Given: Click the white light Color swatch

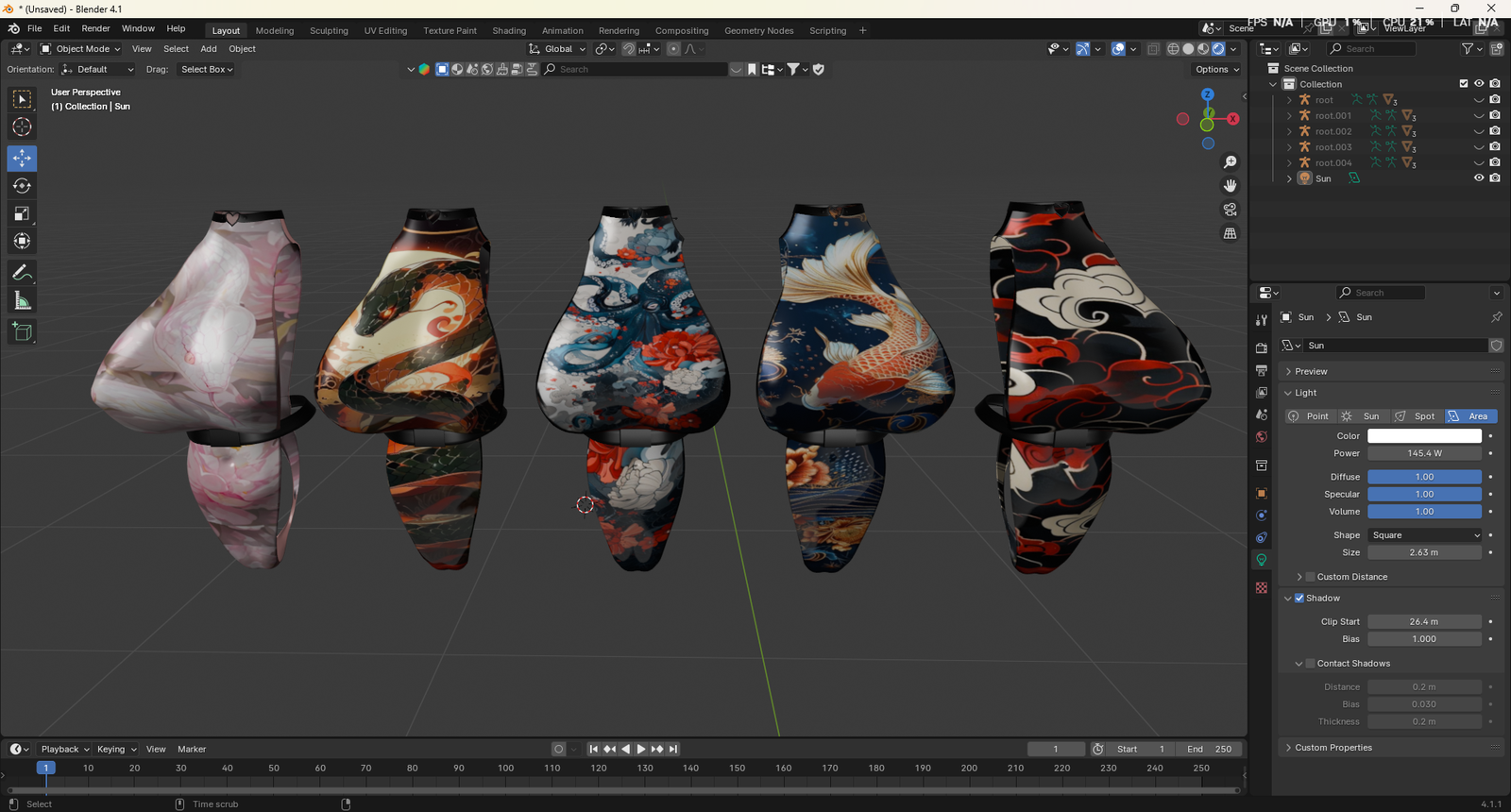Looking at the screenshot, I should pyautogui.click(x=1424, y=436).
